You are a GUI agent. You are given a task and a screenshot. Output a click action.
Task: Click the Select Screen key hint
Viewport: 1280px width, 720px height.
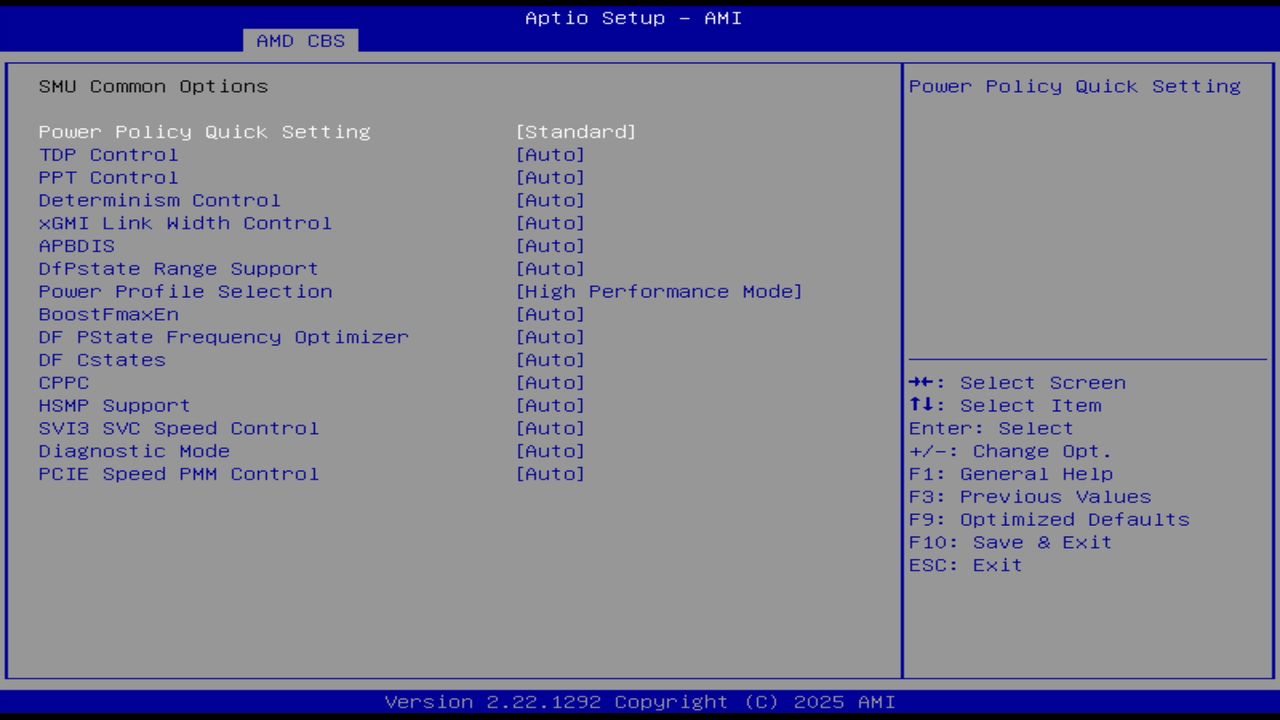1018,383
